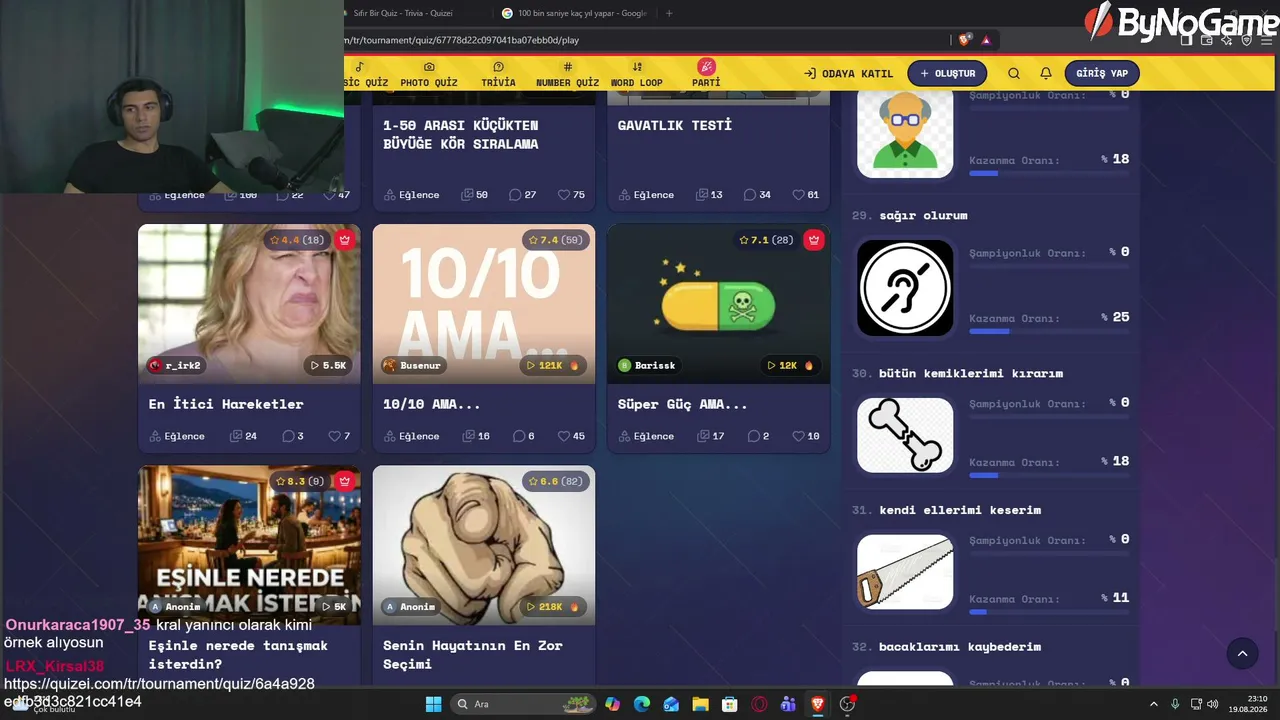Image resolution: width=1280 pixels, height=720 pixels.
Task: Click the crown badge on 'Eşinle nerede' card
Action: click(345, 481)
